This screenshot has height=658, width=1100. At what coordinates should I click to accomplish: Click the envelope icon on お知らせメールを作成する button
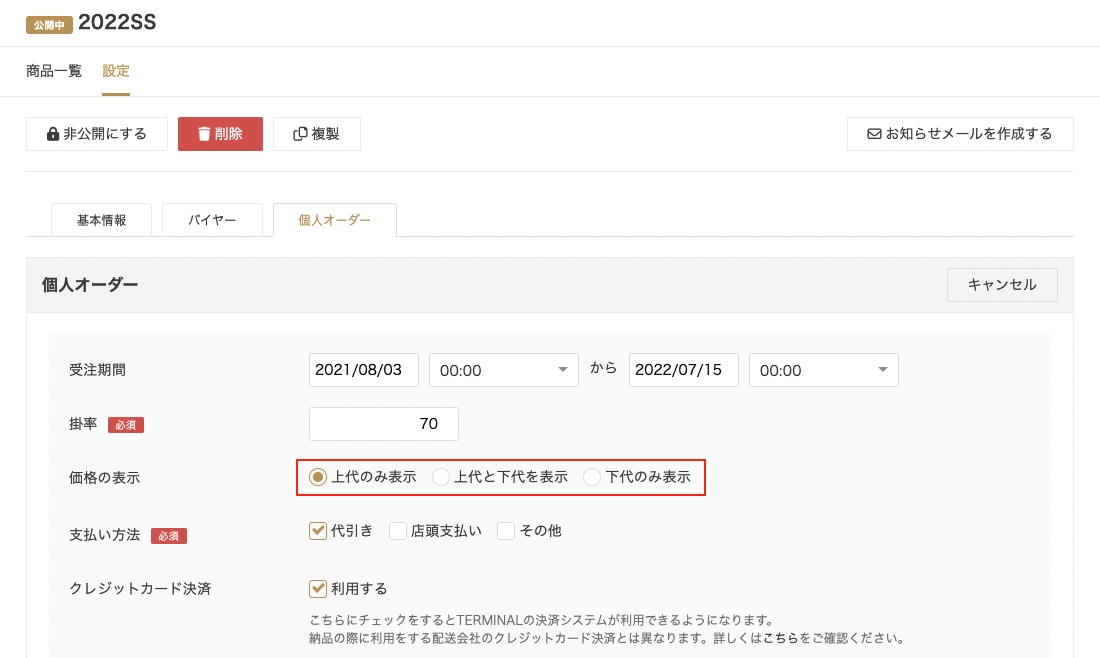(875, 133)
